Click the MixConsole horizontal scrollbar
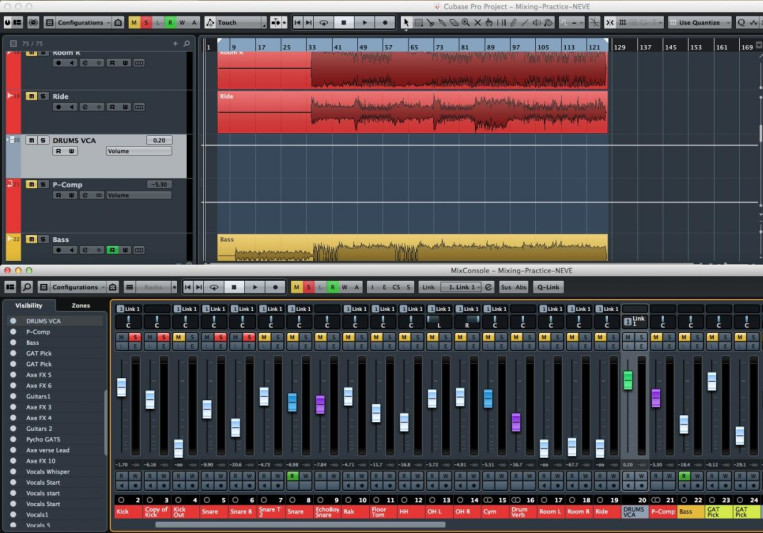 300,525
